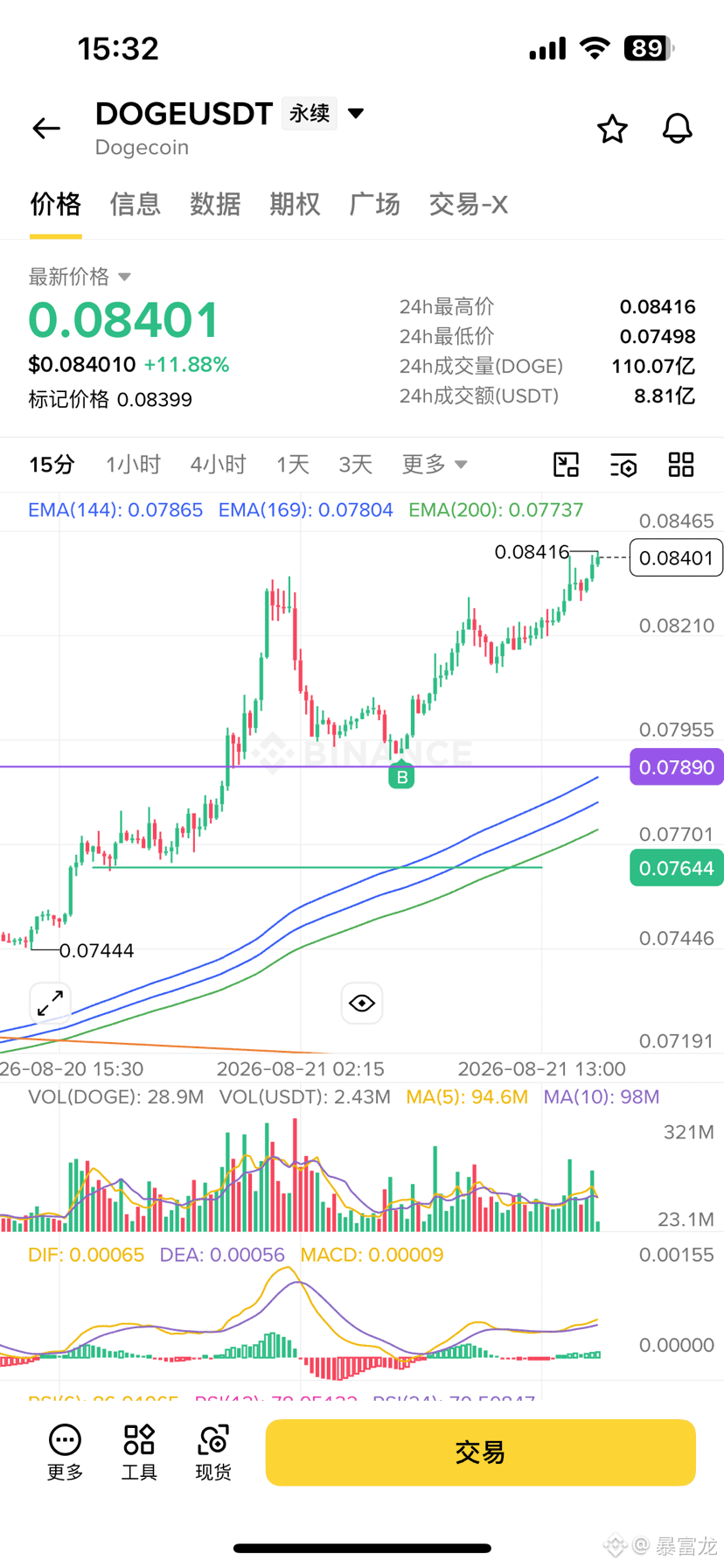Tap the 0.08416 high price marker on chart
The height and width of the screenshot is (1568, 724).
coord(532,552)
